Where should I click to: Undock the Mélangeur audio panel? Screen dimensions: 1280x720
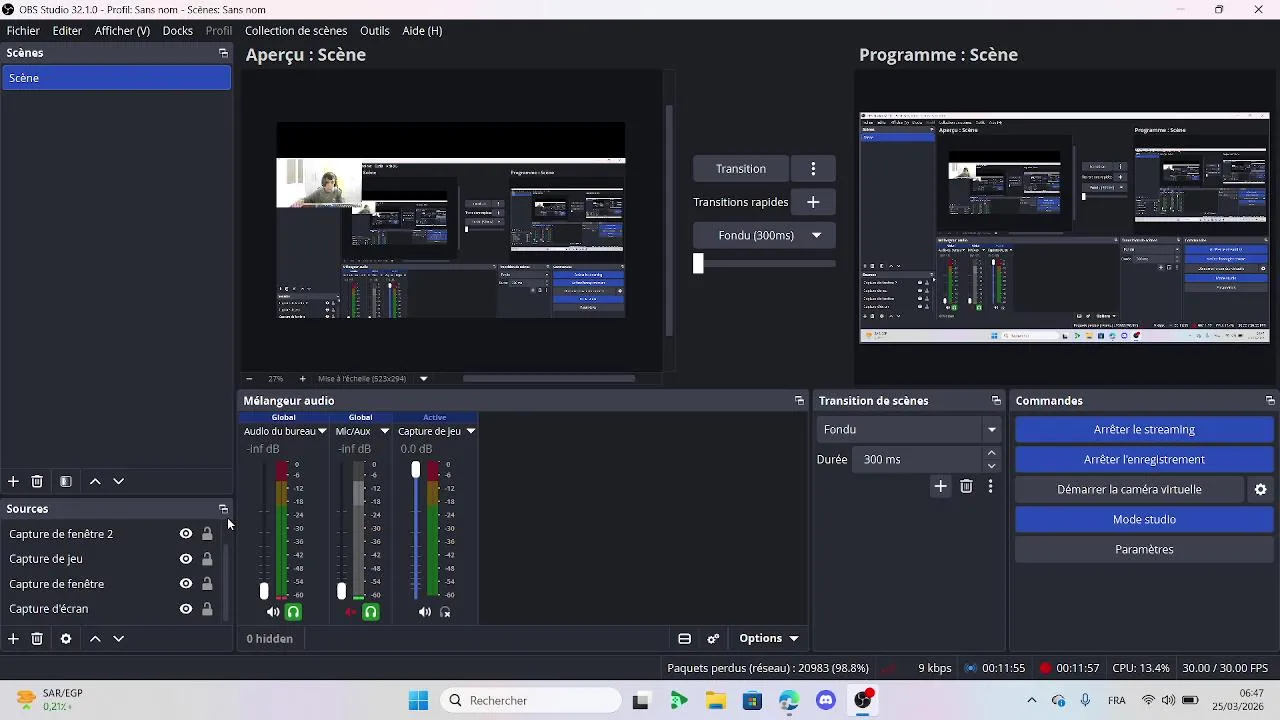click(799, 401)
